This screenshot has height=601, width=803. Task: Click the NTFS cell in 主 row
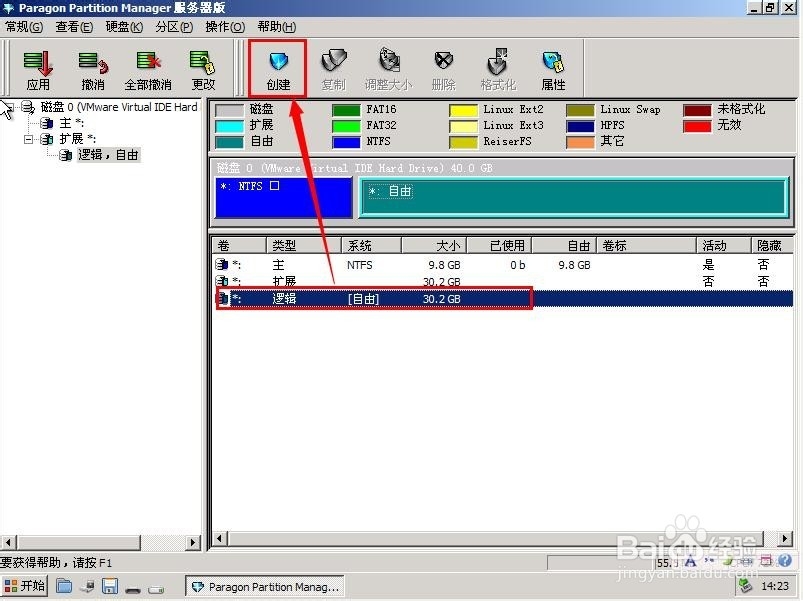[360, 265]
